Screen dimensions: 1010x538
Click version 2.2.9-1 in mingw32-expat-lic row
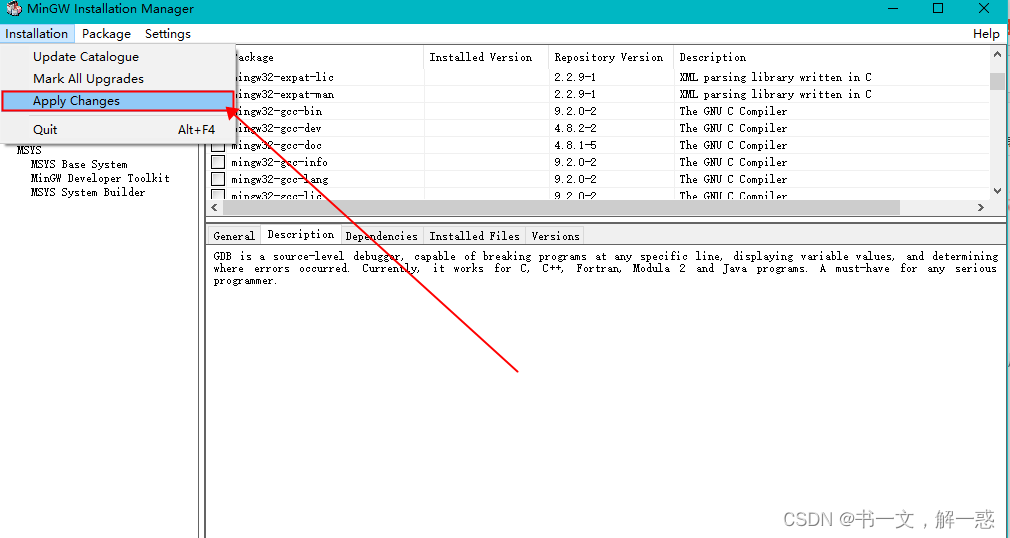(x=575, y=77)
